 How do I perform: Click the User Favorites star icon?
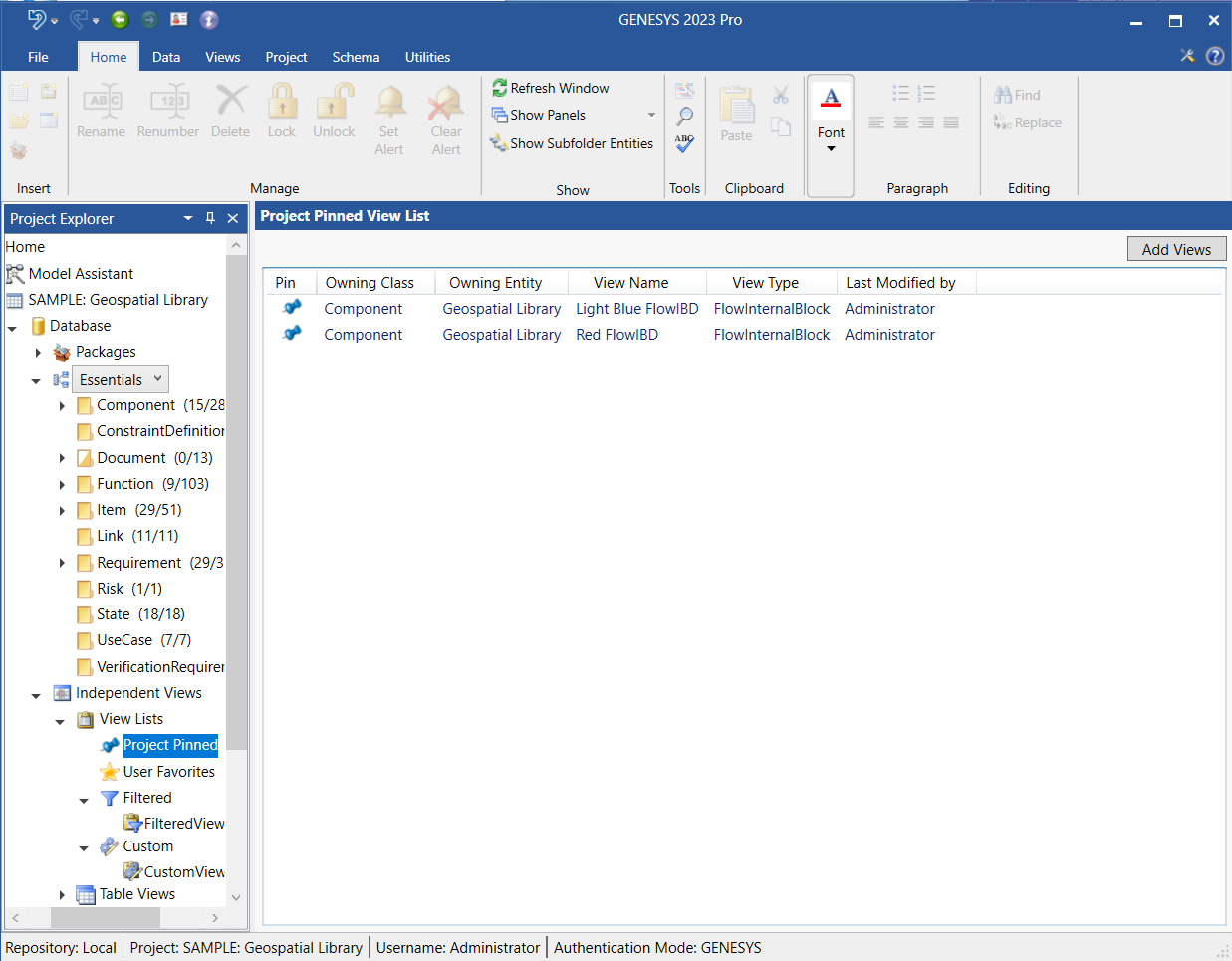(110, 772)
